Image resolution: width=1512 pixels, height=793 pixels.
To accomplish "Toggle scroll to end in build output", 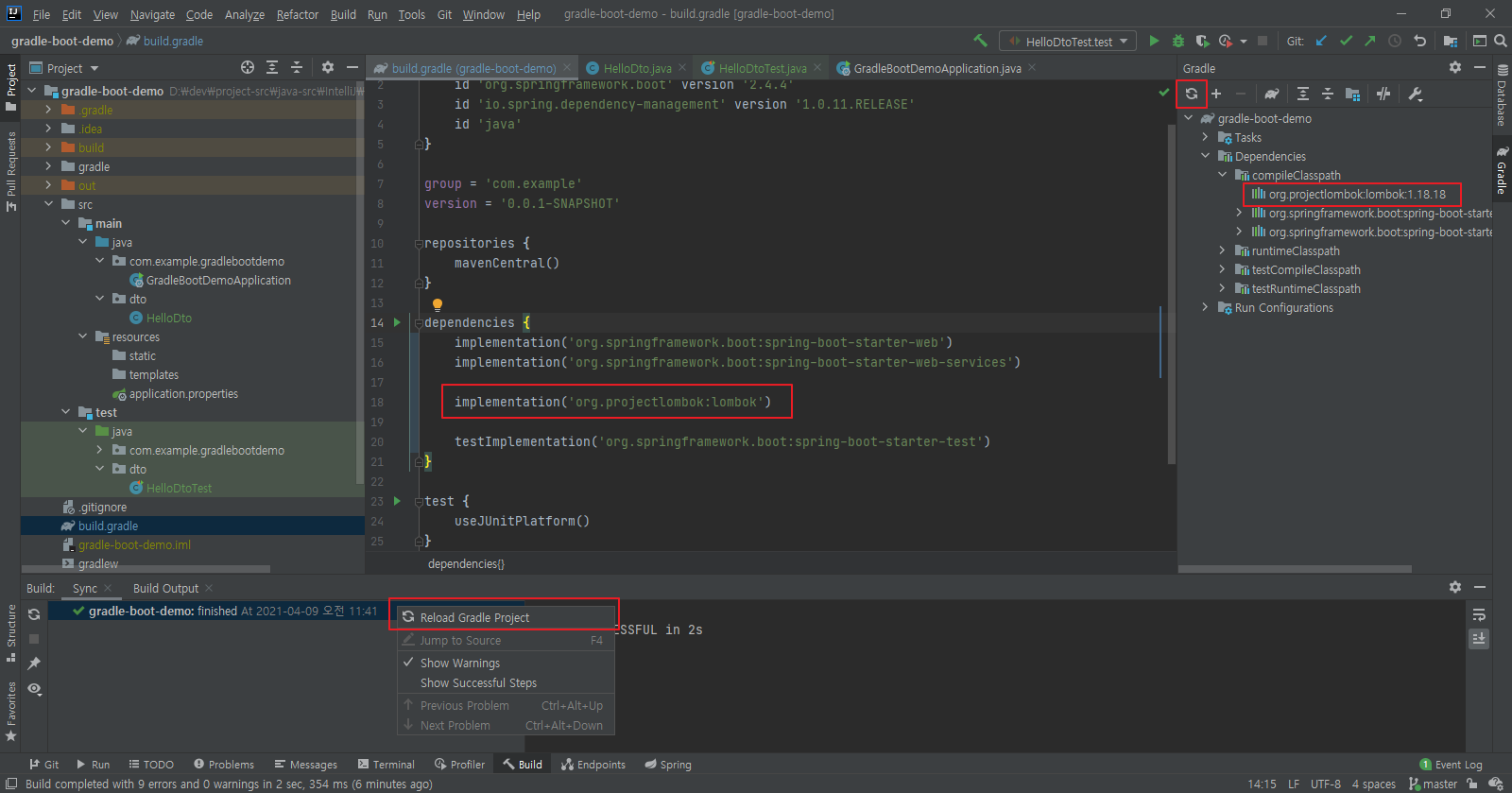I will pyautogui.click(x=1479, y=639).
